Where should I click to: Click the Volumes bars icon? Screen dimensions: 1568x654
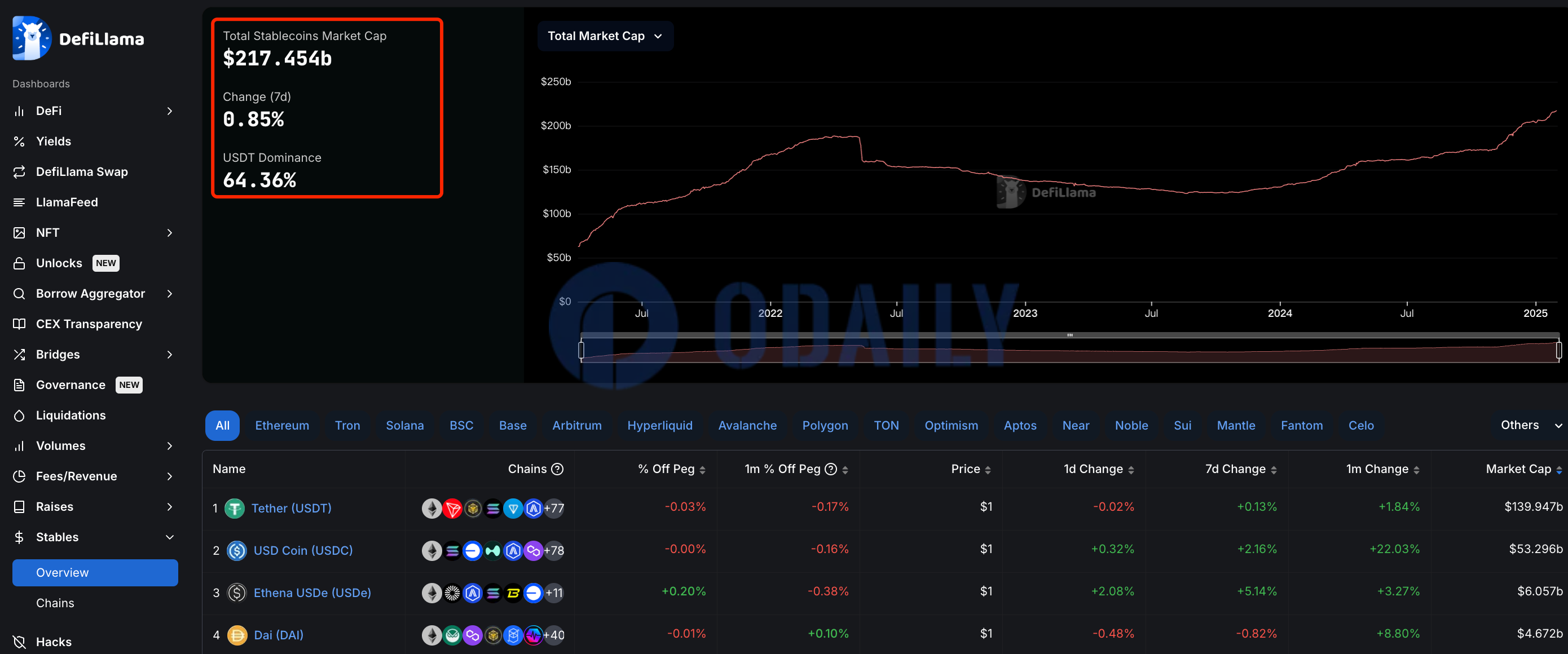tap(20, 445)
